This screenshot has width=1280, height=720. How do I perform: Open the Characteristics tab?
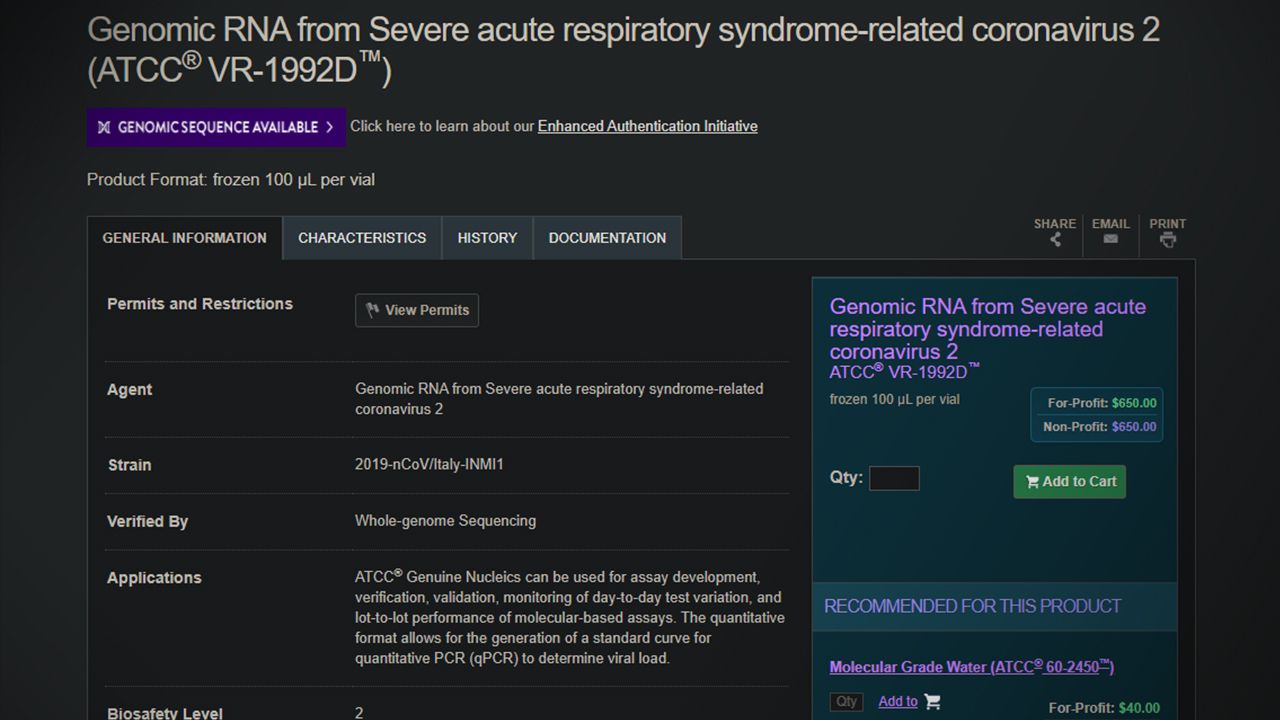362,238
